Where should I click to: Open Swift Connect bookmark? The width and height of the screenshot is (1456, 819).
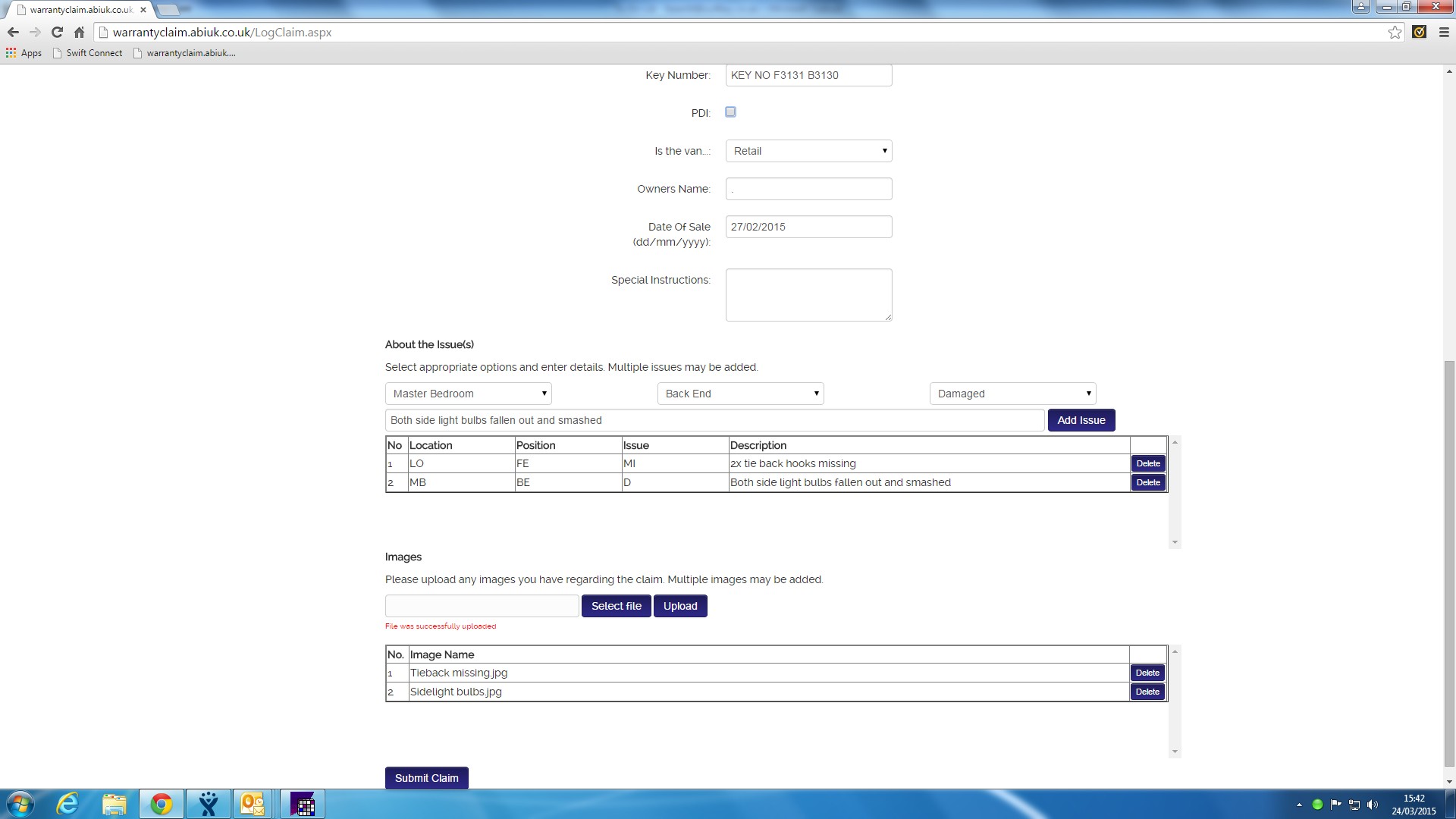click(x=88, y=53)
